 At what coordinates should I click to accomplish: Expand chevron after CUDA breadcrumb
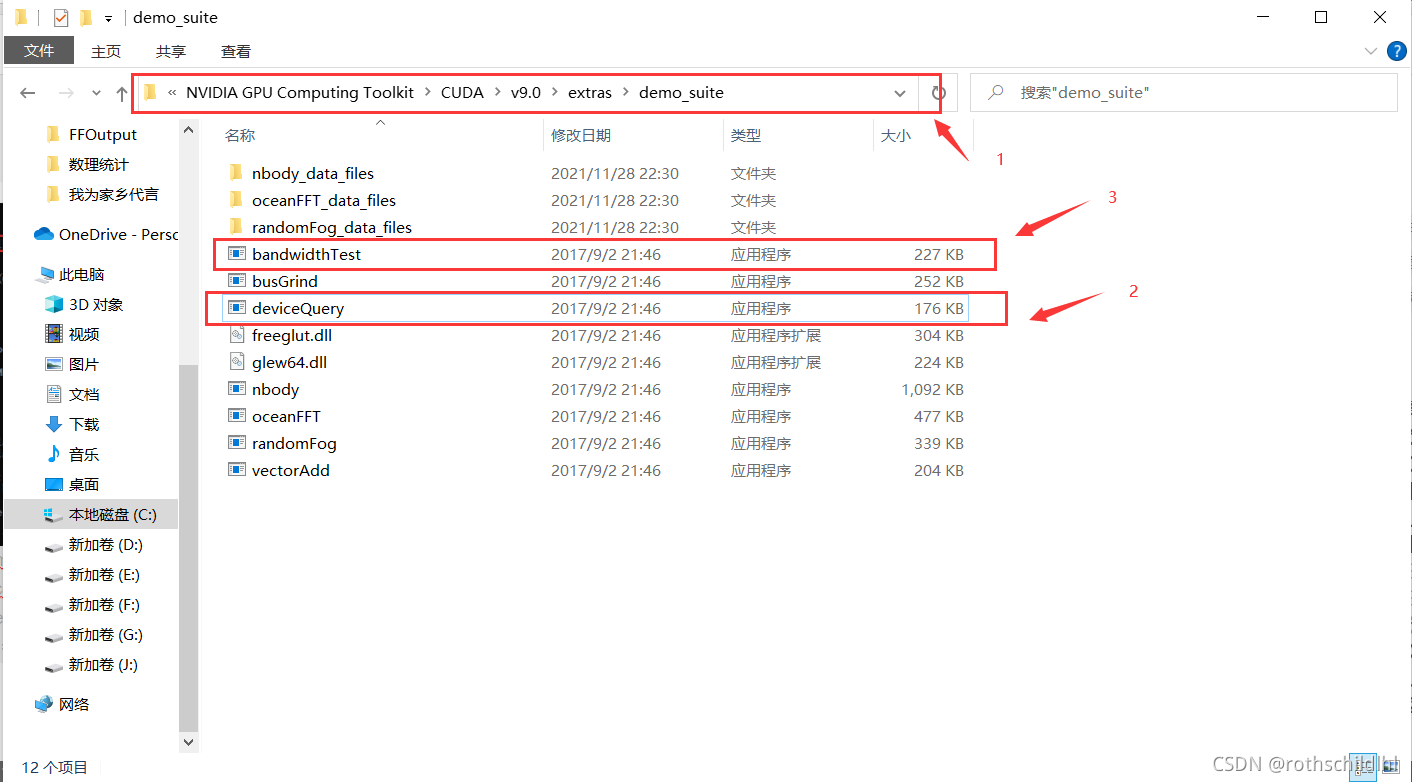point(497,92)
